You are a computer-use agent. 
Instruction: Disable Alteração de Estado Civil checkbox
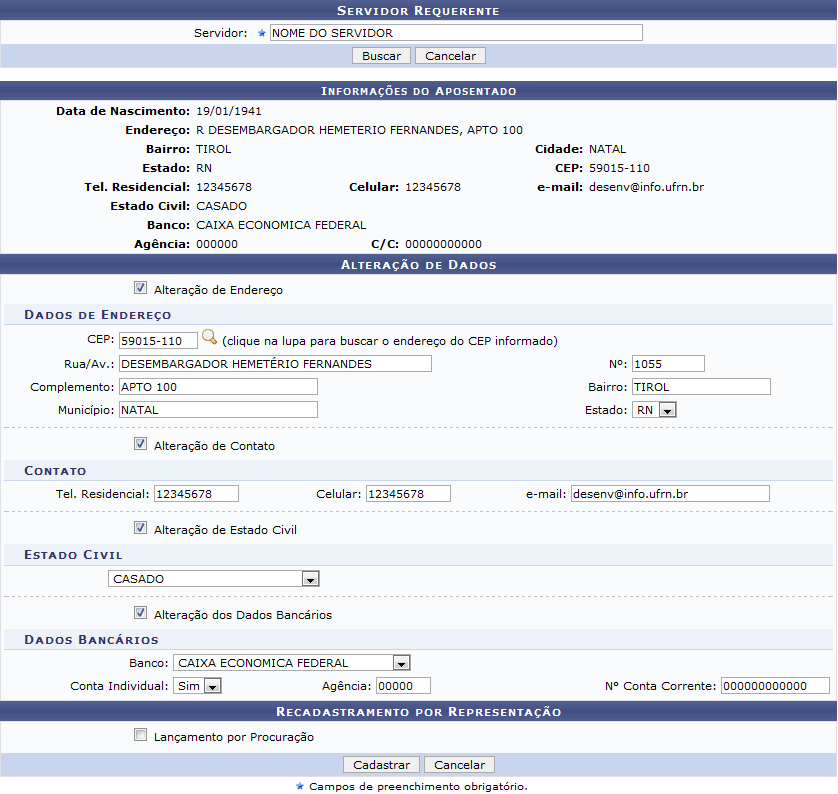(x=140, y=529)
